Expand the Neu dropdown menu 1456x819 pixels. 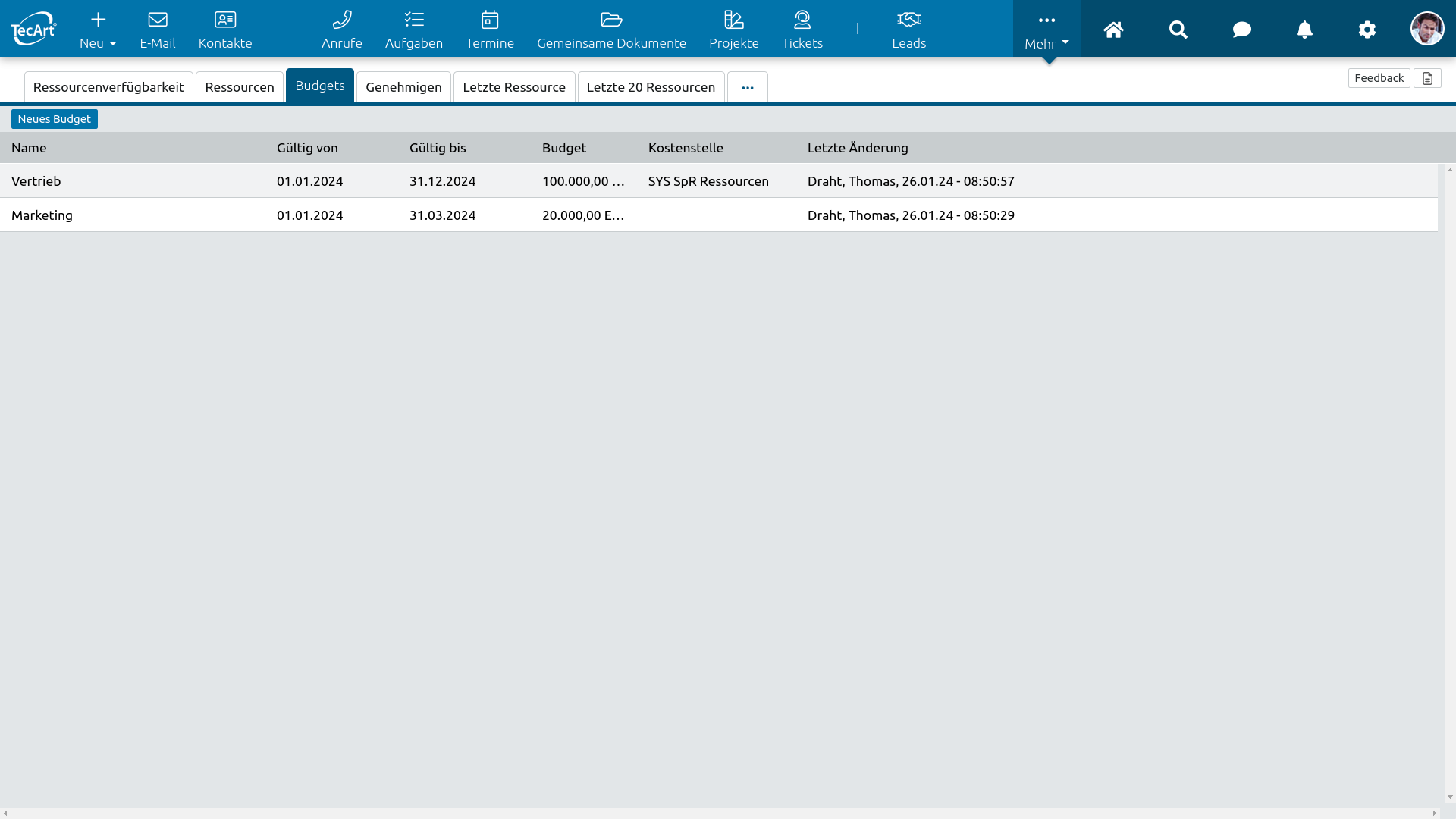point(98,30)
